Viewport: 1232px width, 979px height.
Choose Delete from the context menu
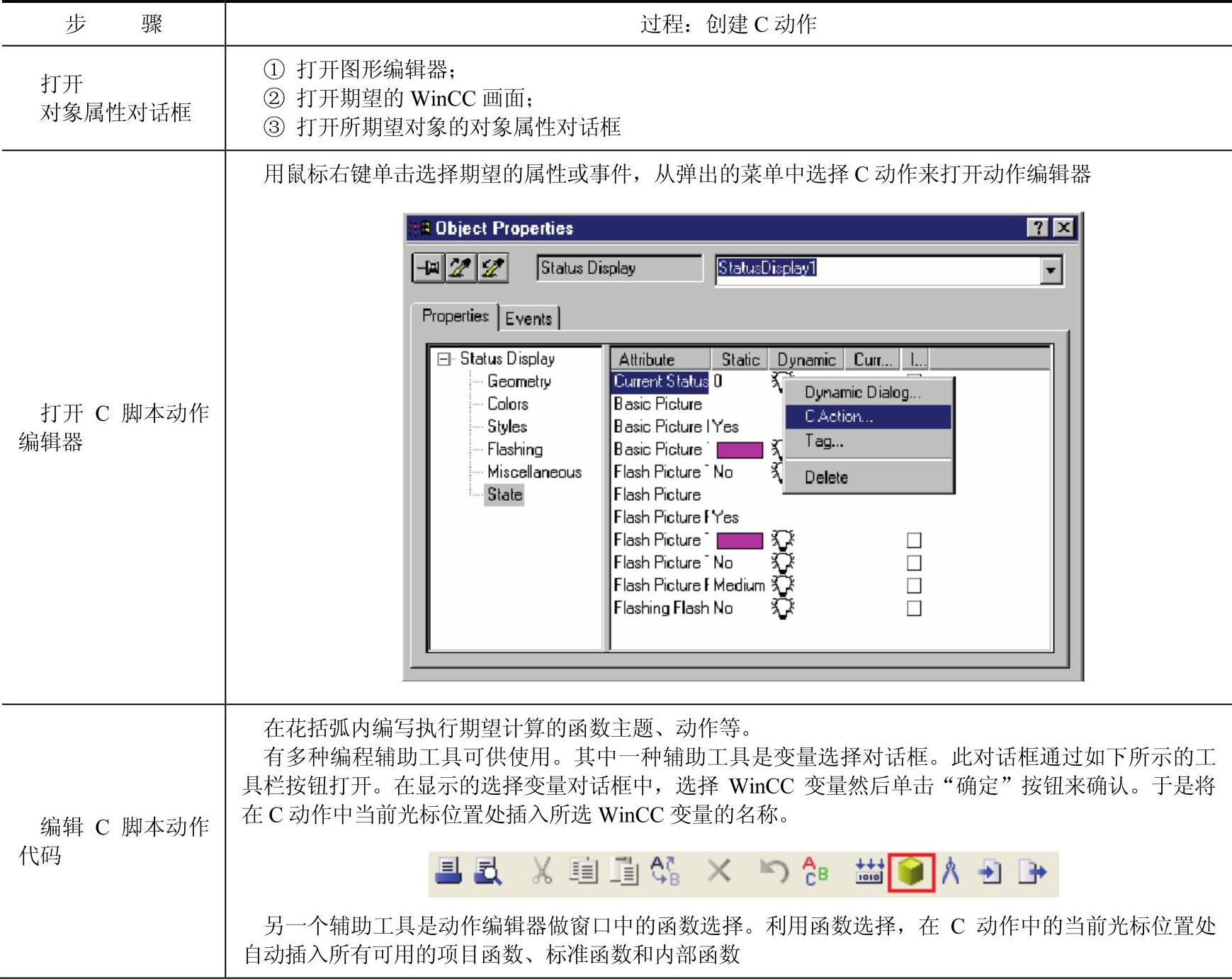868,477
